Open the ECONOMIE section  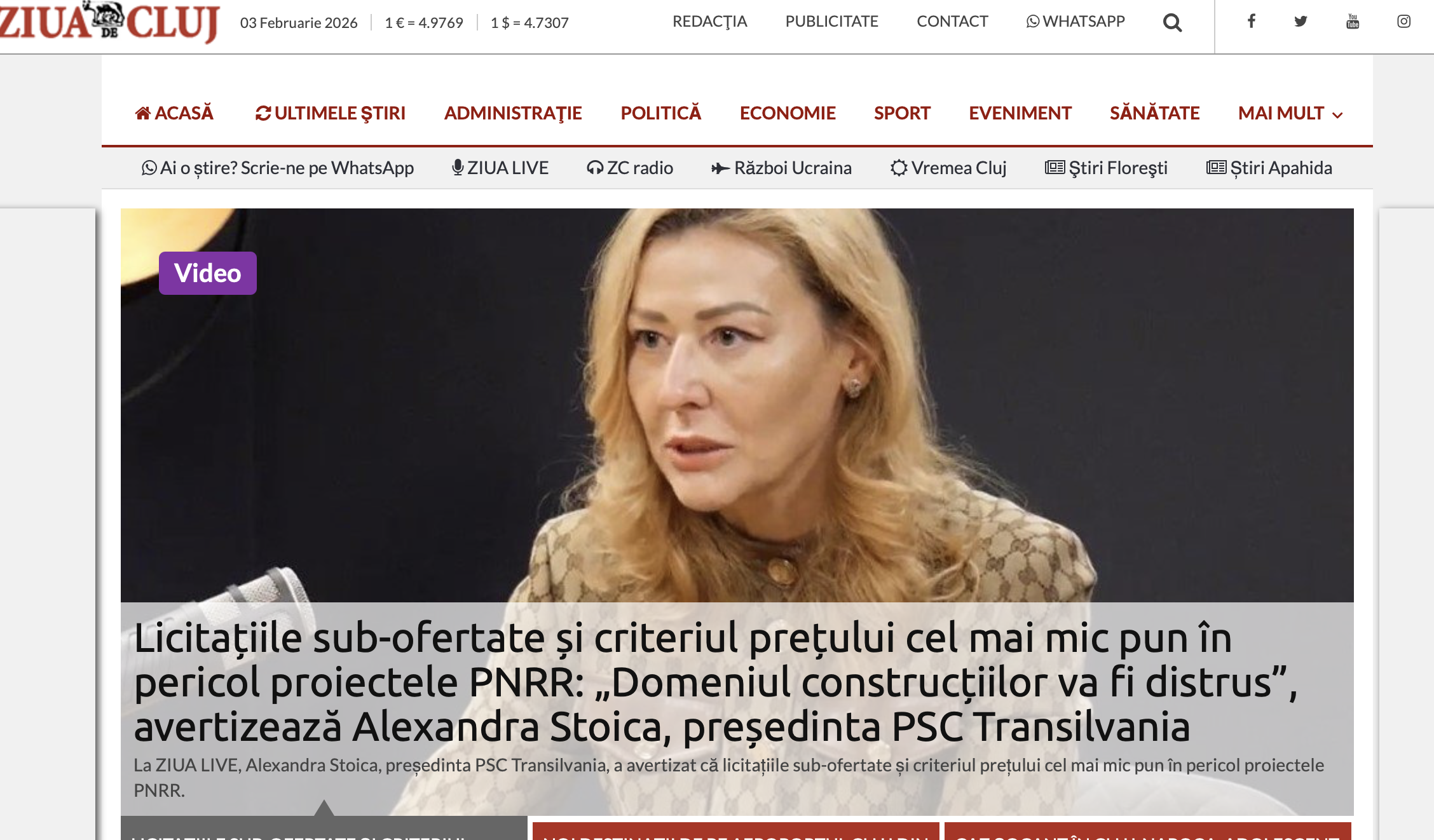tap(788, 113)
